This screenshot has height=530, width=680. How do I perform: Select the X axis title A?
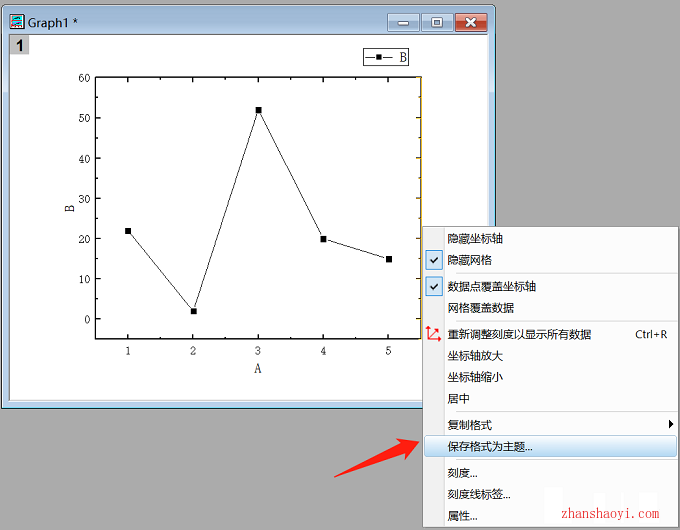258,369
